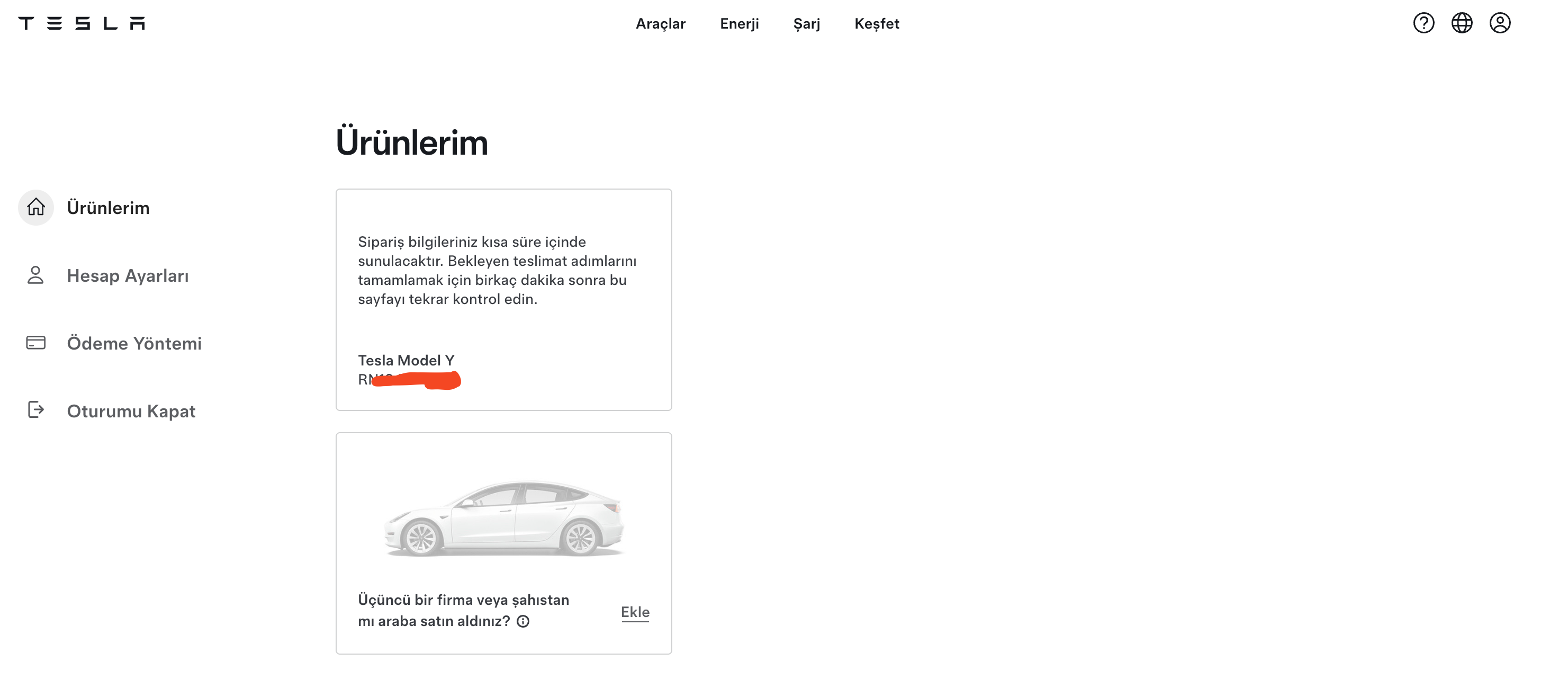The height and width of the screenshot is (697, 1568).
Task: Click the 'Sipariş bilgileriniz kısa süre' message
Action: click(x=497, y=270)
